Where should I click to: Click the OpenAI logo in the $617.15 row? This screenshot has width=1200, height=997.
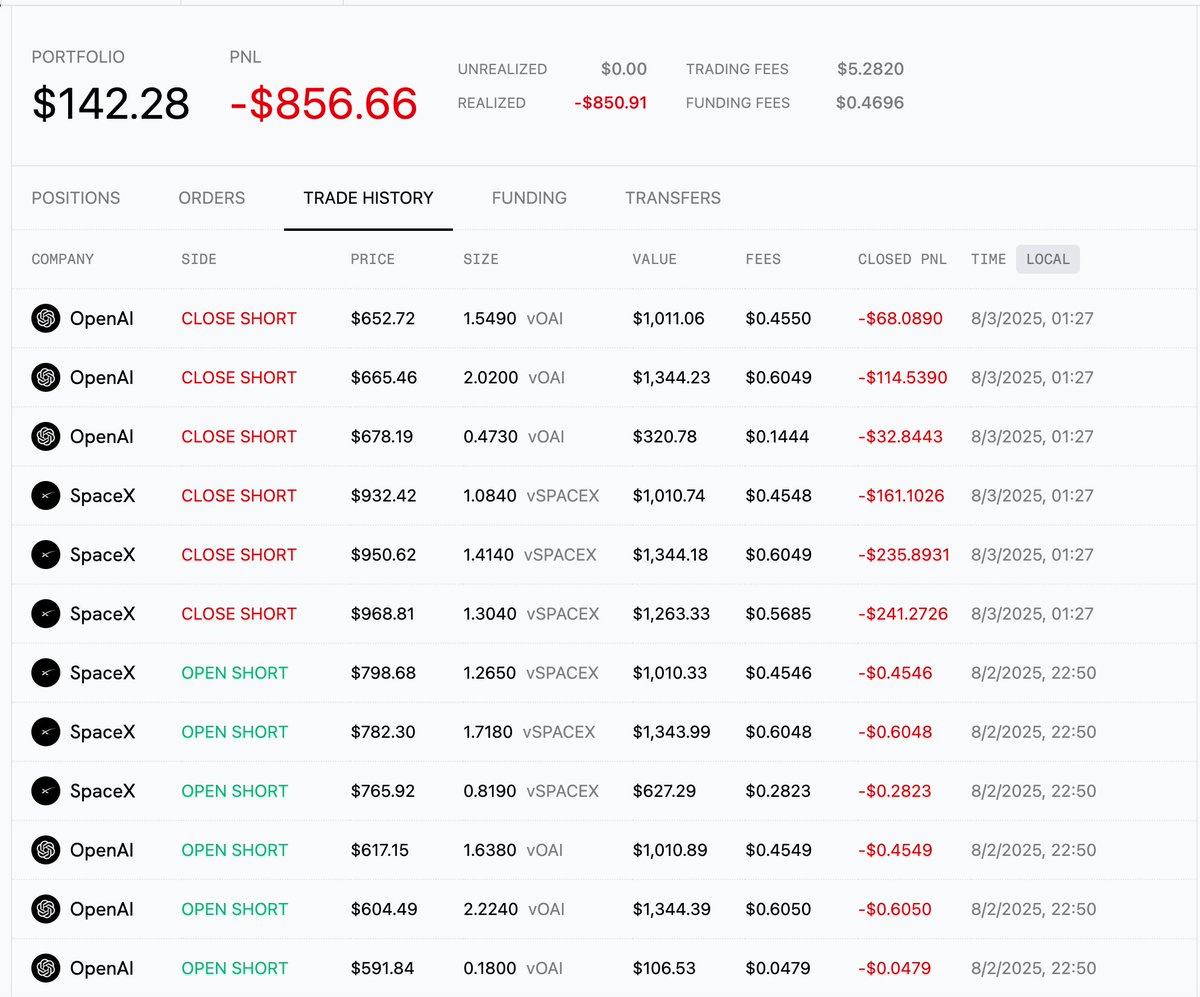coord(46,850)
